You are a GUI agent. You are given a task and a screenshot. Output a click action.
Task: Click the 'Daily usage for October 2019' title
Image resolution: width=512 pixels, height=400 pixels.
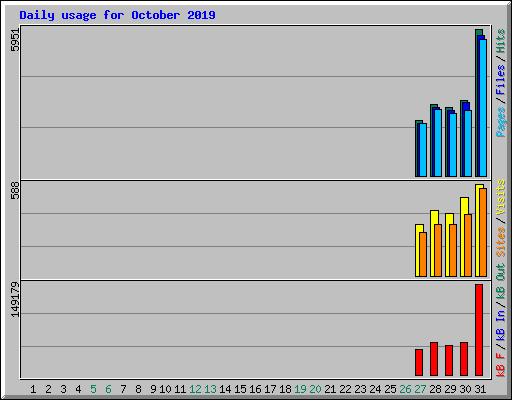(x=117, y=15)
